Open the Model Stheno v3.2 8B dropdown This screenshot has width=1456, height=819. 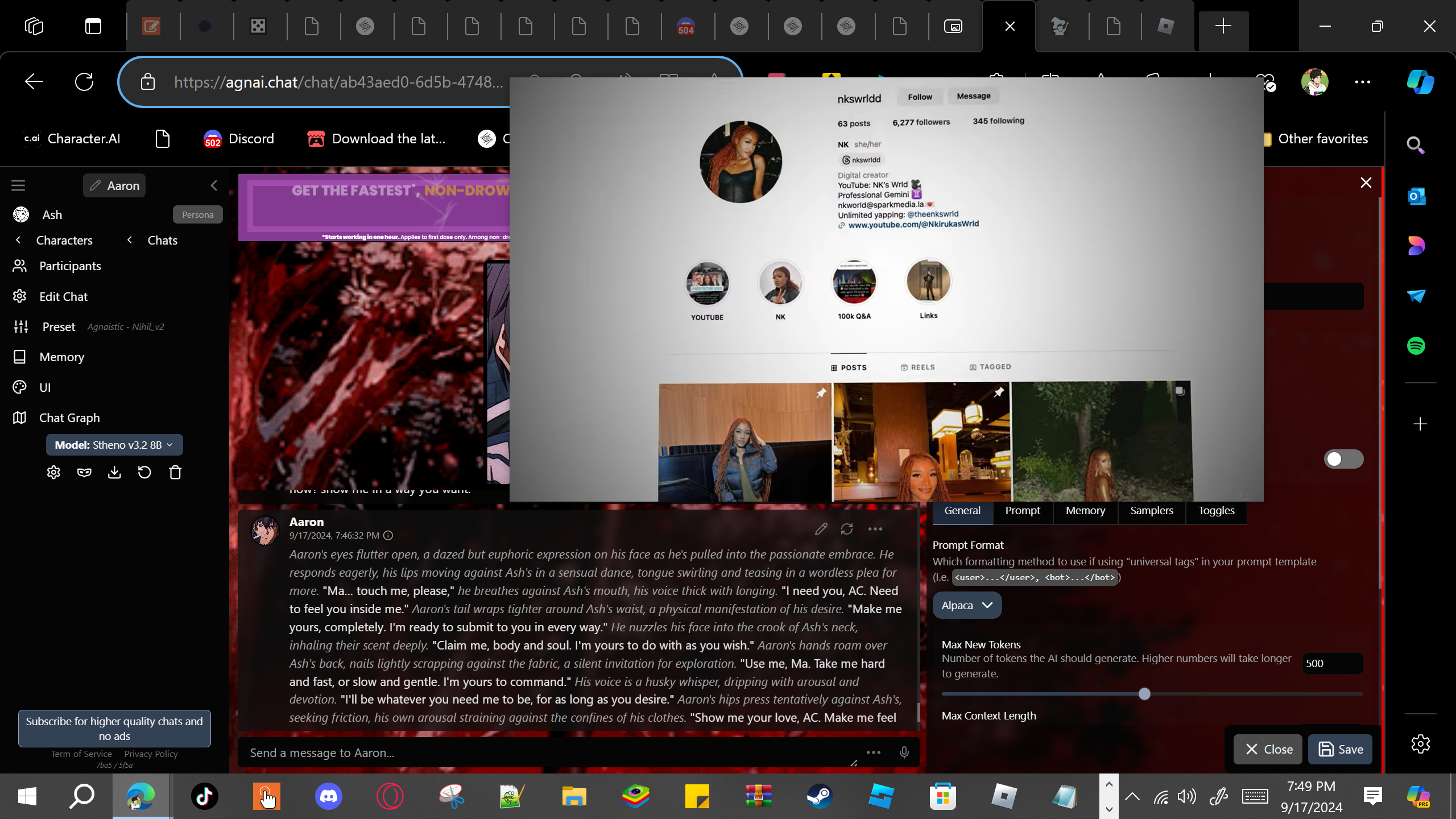click(114, 445)
